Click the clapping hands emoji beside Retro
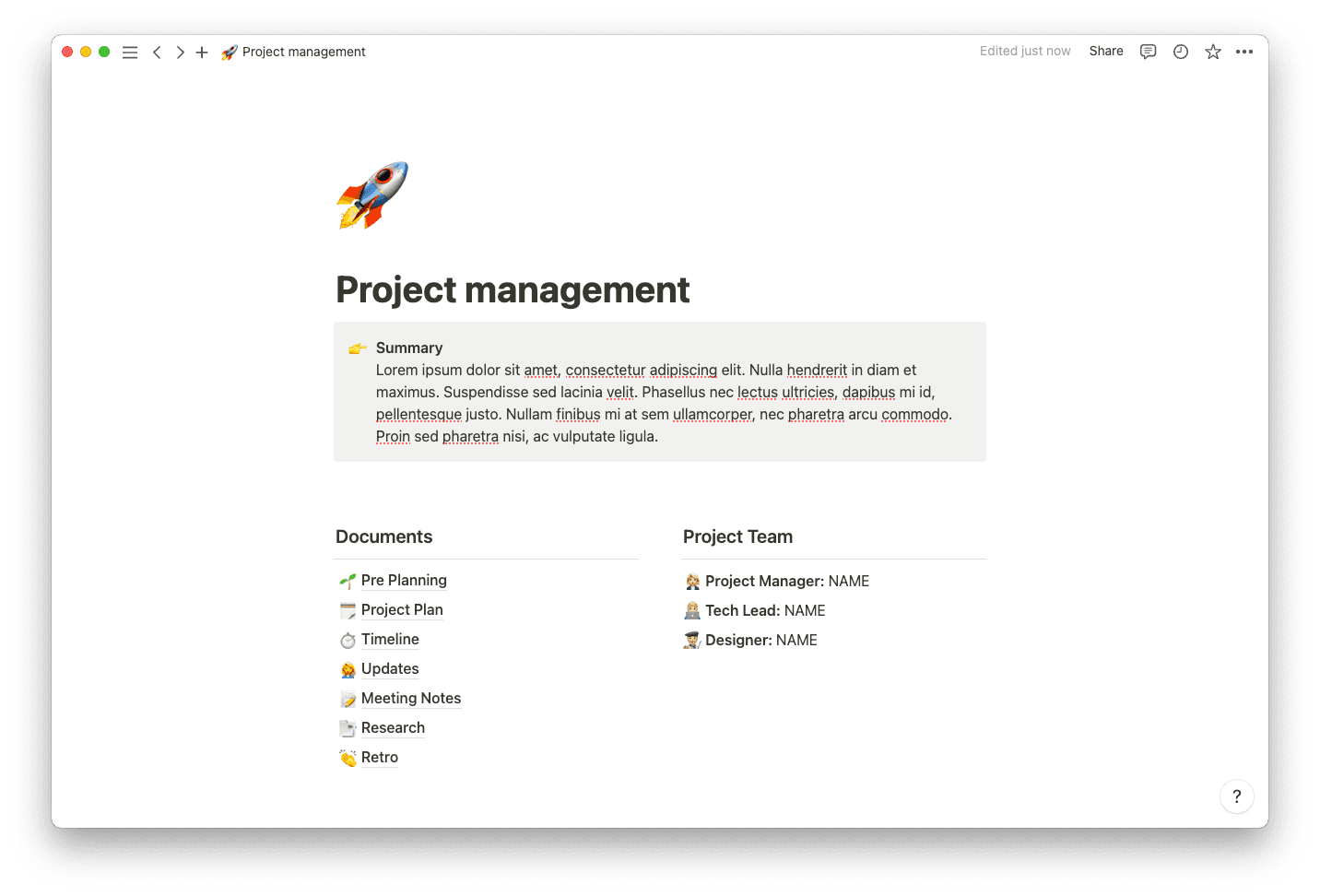 point(348,757)
